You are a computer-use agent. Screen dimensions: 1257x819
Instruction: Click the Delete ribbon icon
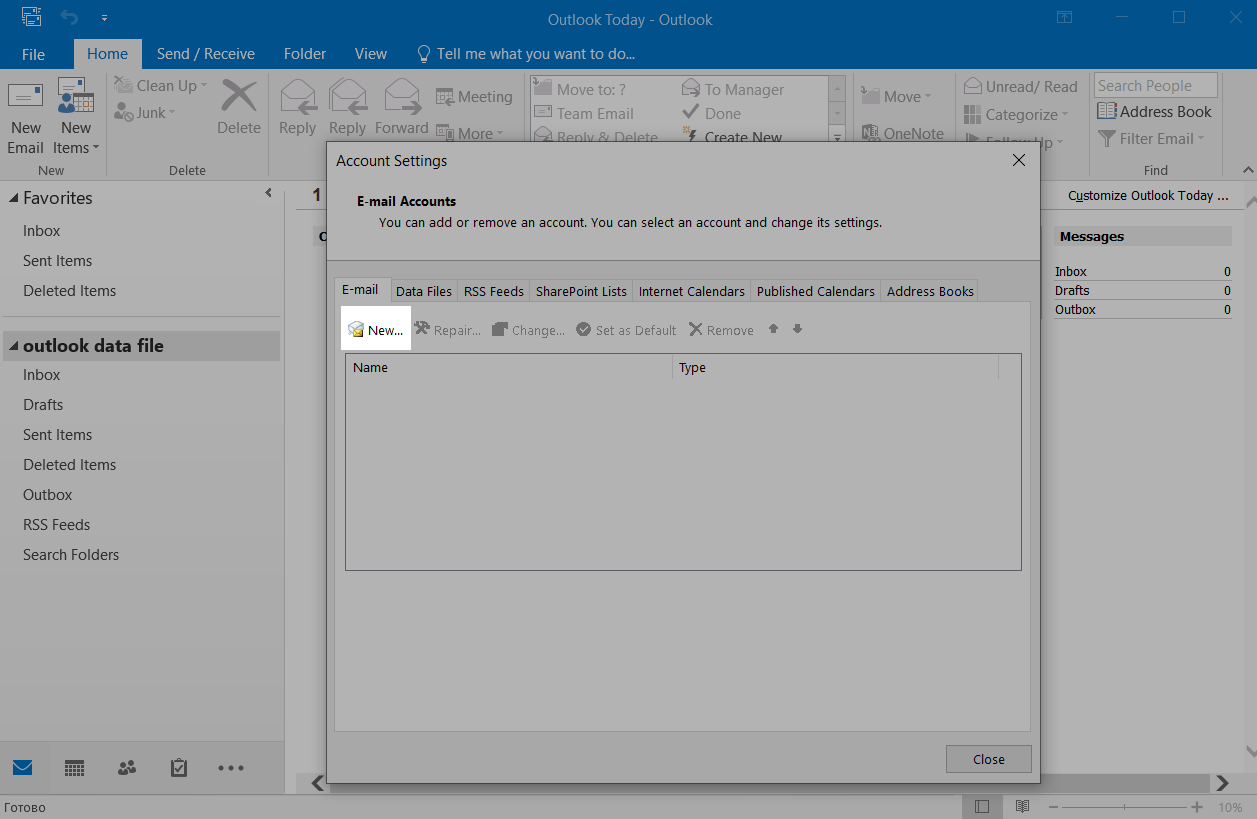pos(239,108)
